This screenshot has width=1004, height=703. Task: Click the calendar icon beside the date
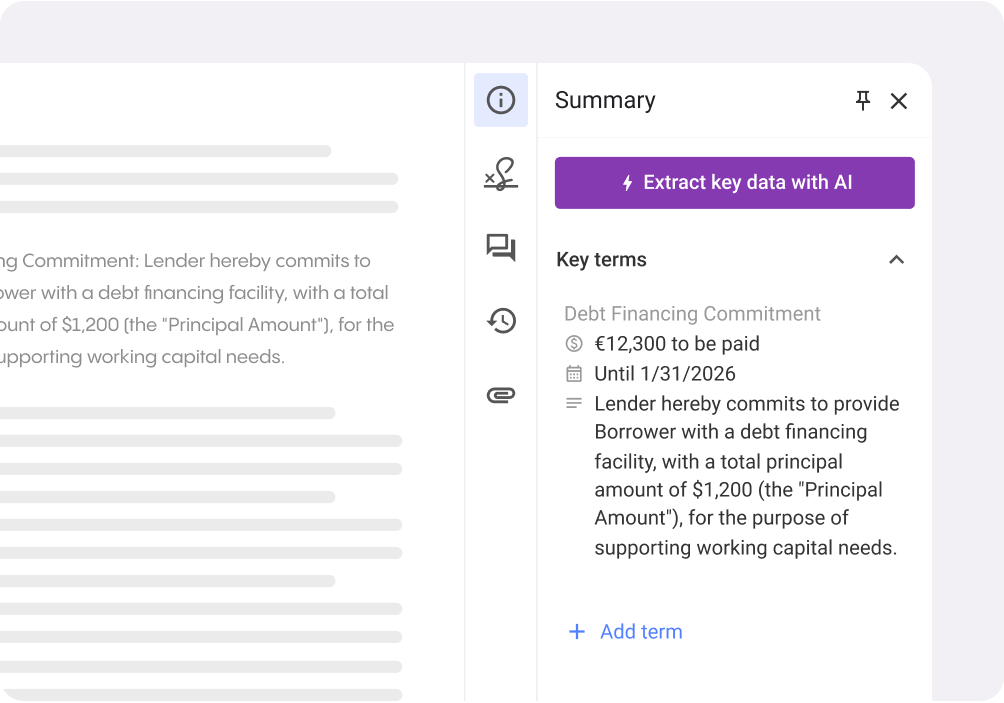pos(574,374)
